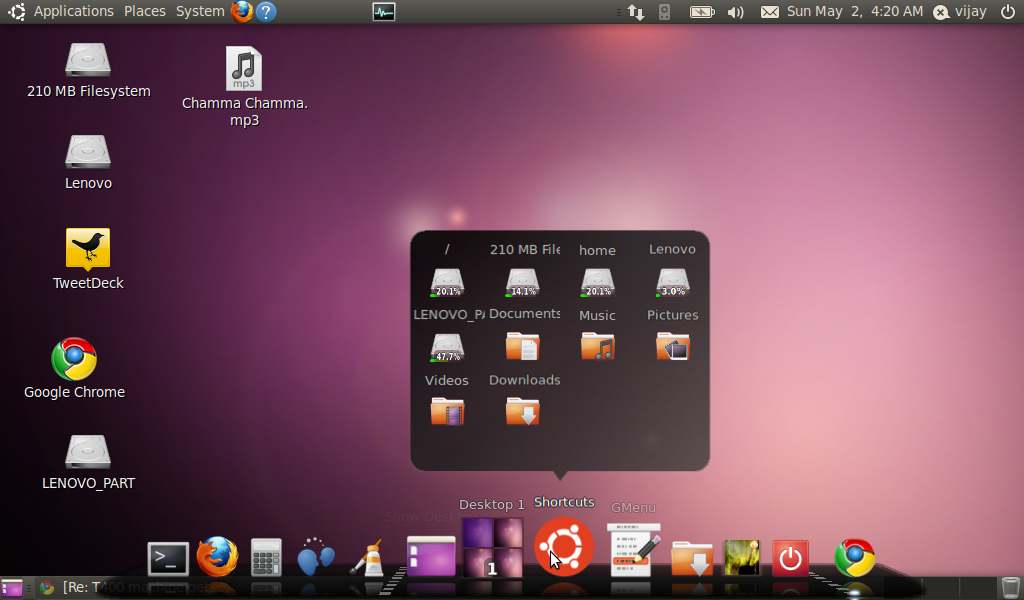Open the Videos folder in the shortcuts popup
Screen dimensions: 1024x600
coord(447,411)
